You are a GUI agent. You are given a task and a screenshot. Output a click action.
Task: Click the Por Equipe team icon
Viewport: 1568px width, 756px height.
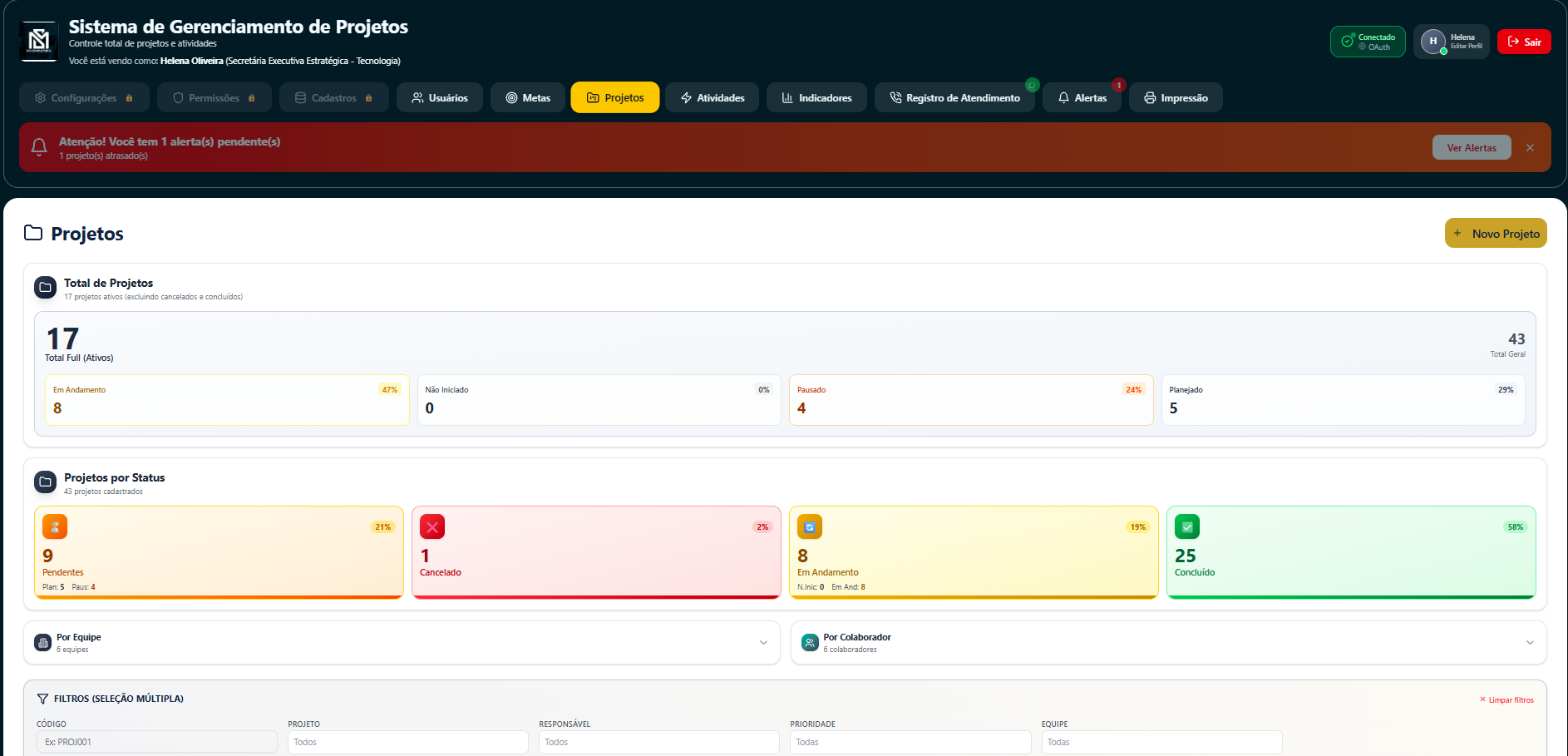pyautogui.click(x=43, y=643)
